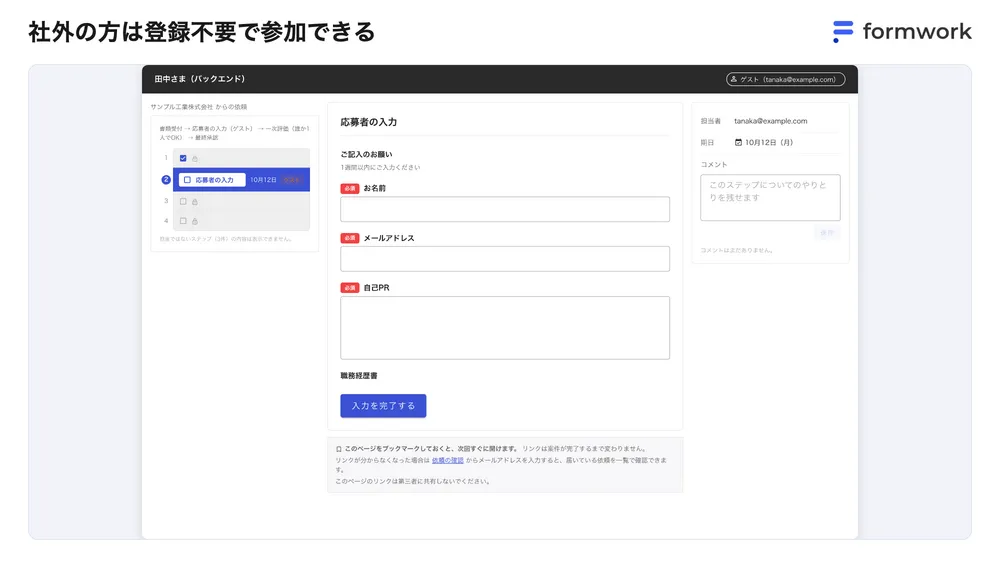Click the 担当者 label
Screen dimensions: 1000x564
(x=710, y=121)
